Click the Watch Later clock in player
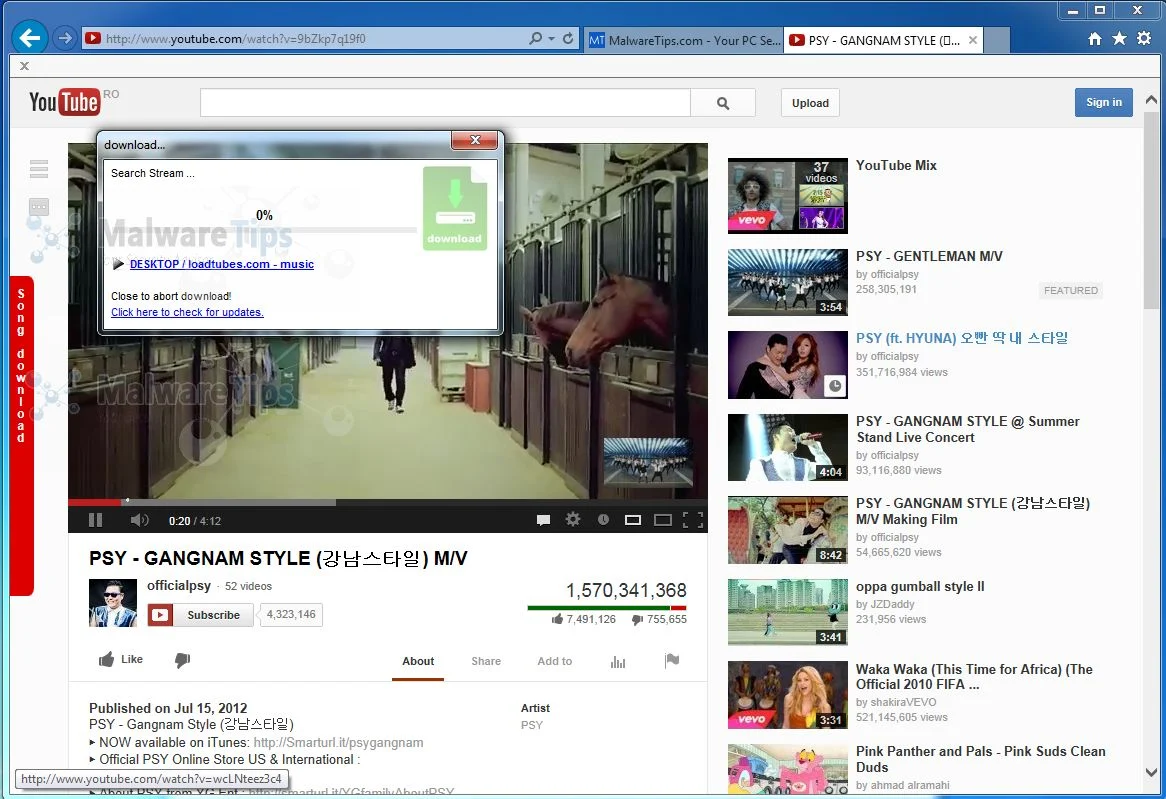This screenshot has height=799, width=1166. (x=603, y=519)
